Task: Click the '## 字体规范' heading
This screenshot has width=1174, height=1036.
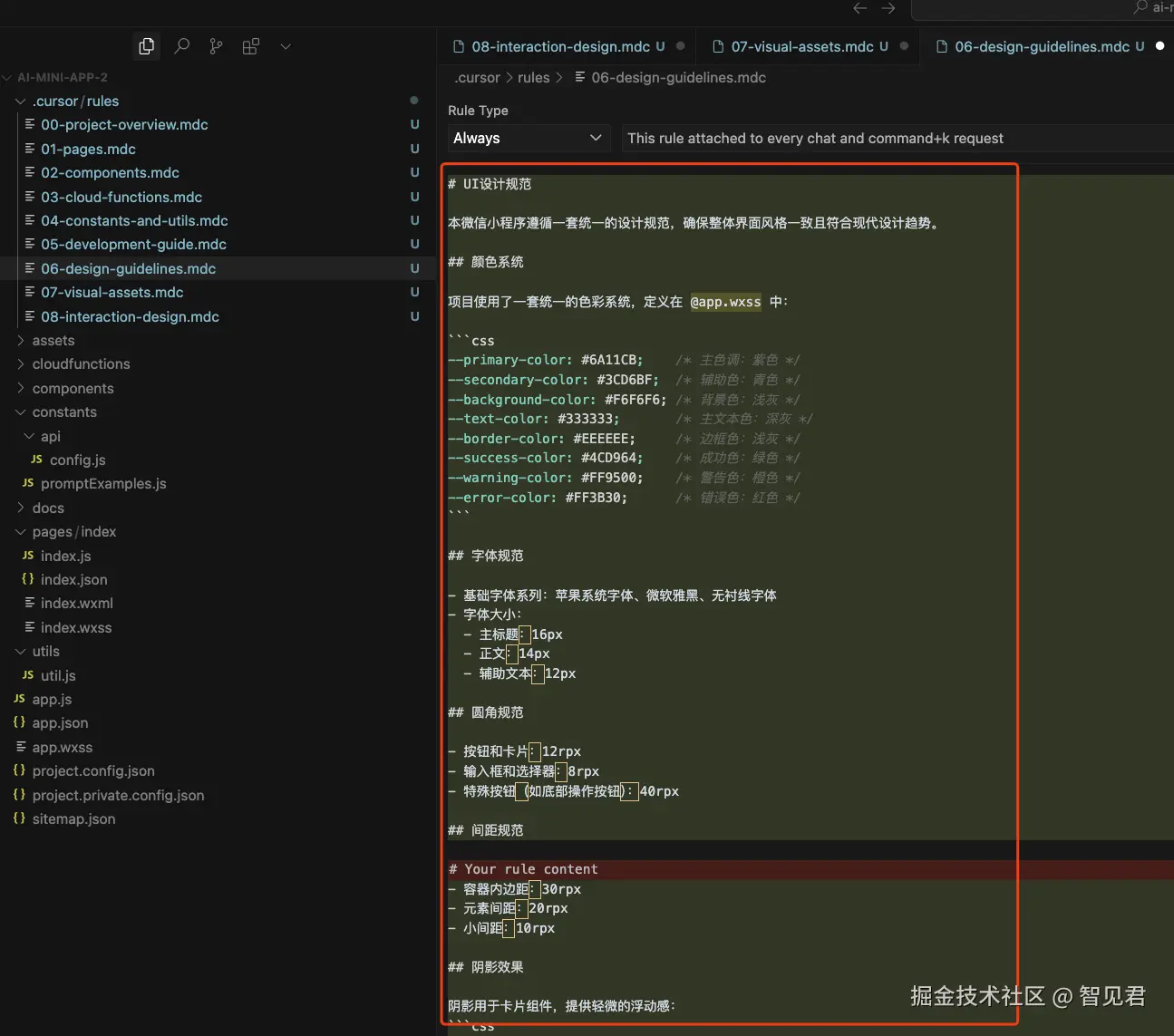Action: 486,556
